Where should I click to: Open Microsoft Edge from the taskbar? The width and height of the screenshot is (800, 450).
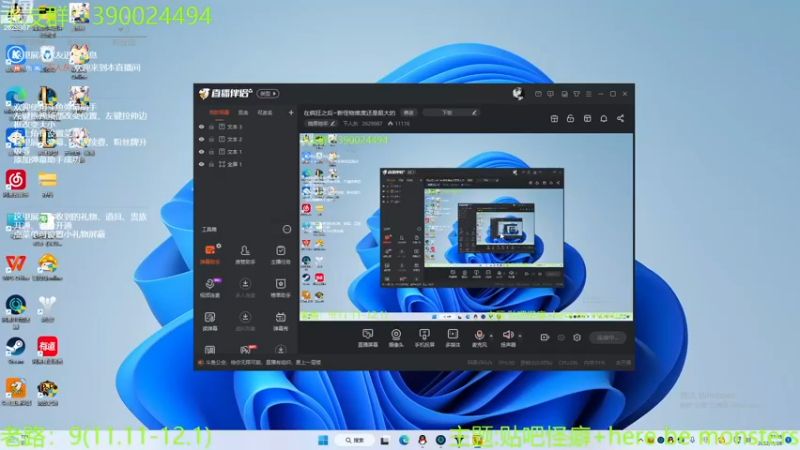click(404, 440)
